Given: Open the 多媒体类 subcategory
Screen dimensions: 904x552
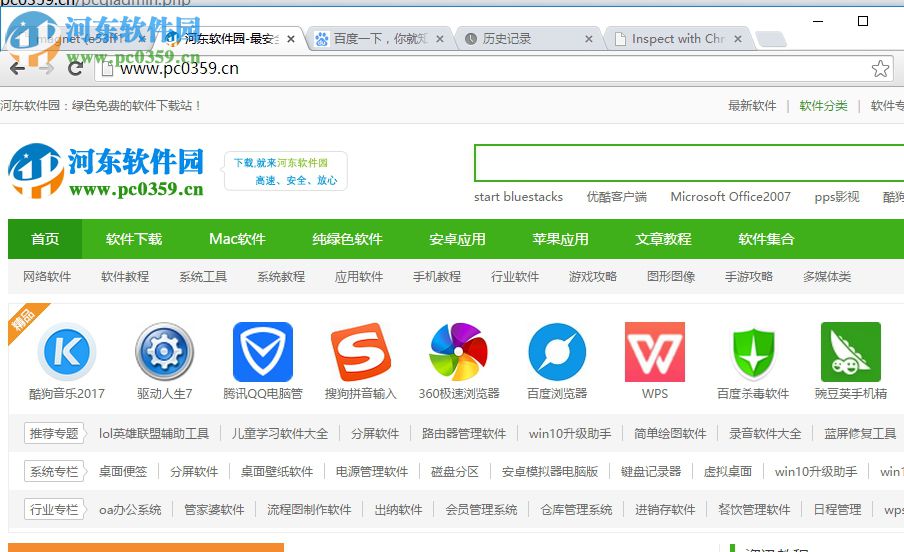Looking at the screenshot, I should pos(827,276).
